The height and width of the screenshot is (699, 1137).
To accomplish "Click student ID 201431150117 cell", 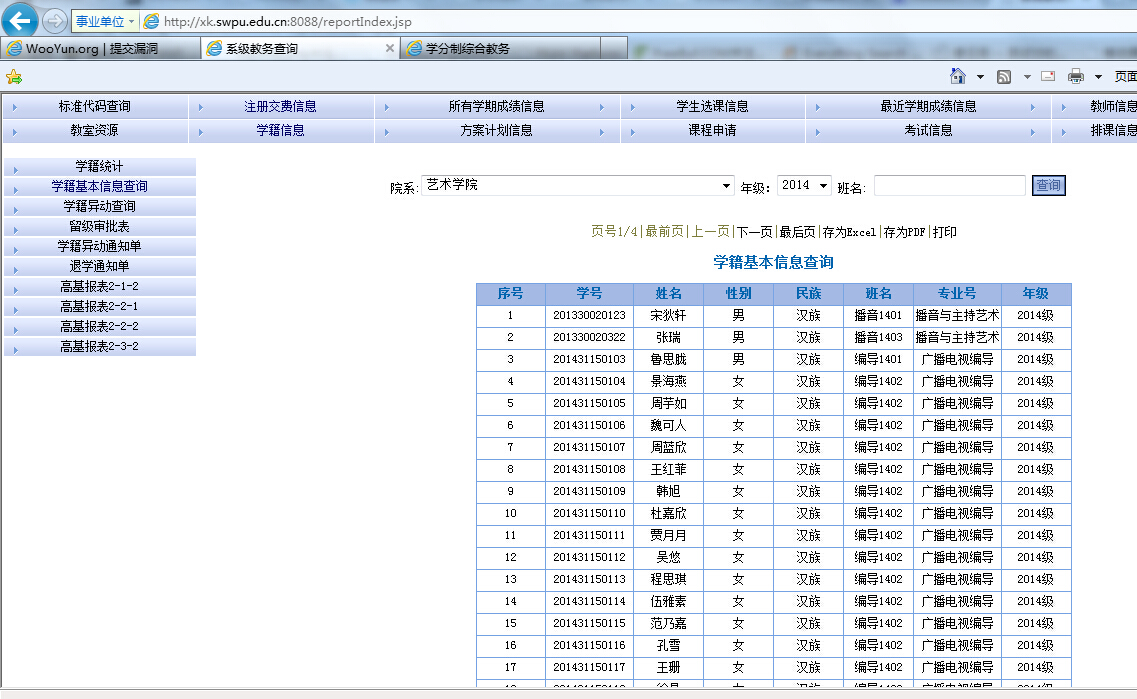I will [590, 667].
